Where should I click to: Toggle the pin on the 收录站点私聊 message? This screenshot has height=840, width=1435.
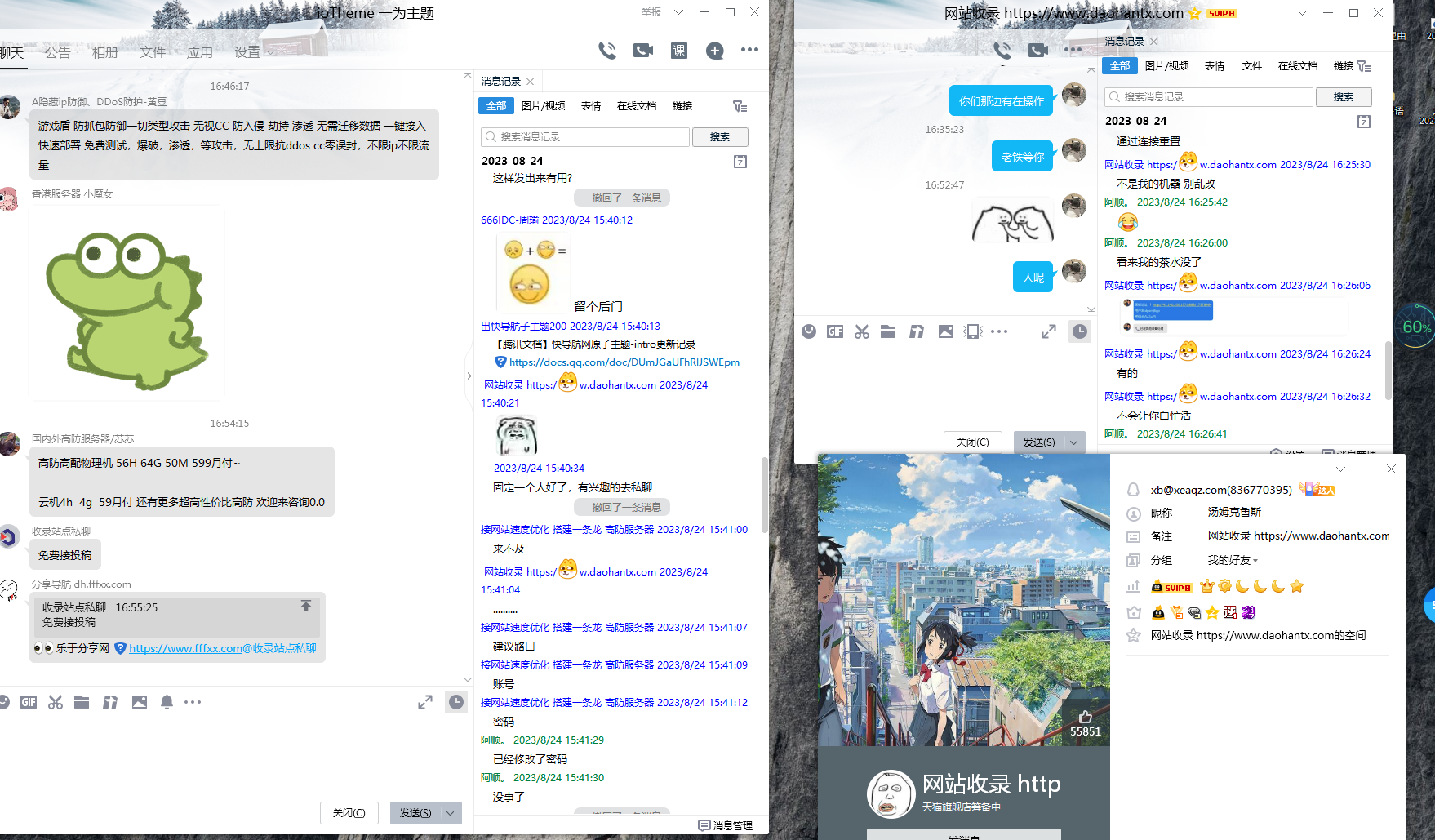pos(305,607)
